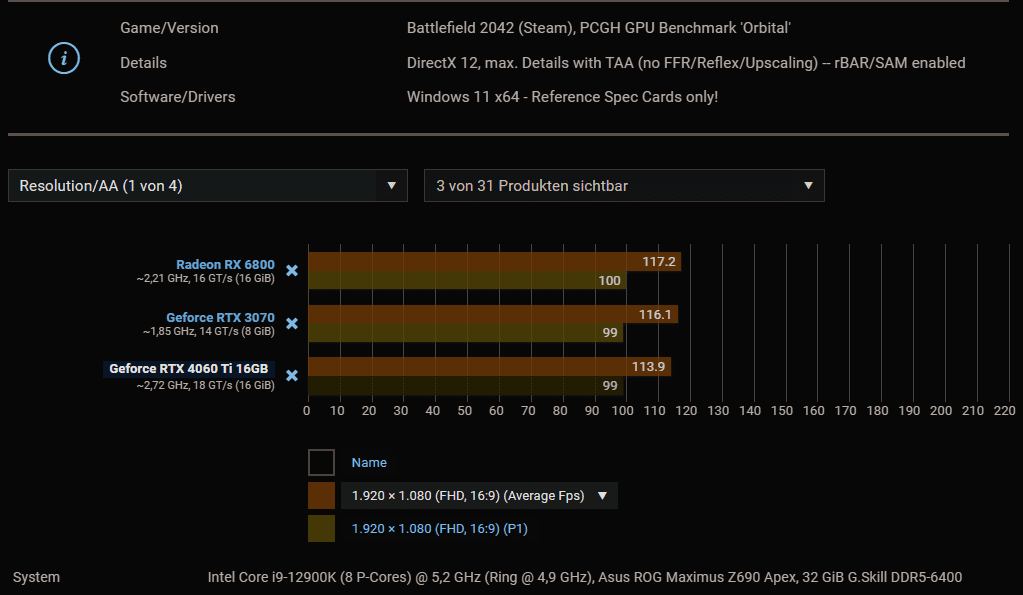Click the '~2,72 GHz, 18 GT/s (16 GiB)' spec text
Image resolution: width=1023 pixels, height=595 pixels.
[205, 385]
